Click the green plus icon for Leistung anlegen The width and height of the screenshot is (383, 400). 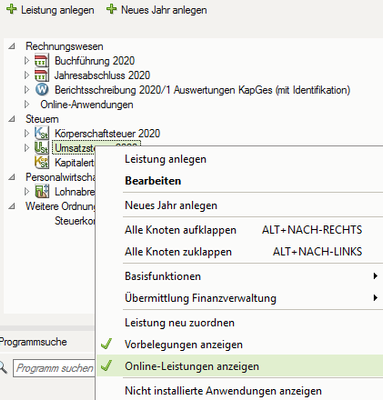pyautogui.click(x=12, y=9)
